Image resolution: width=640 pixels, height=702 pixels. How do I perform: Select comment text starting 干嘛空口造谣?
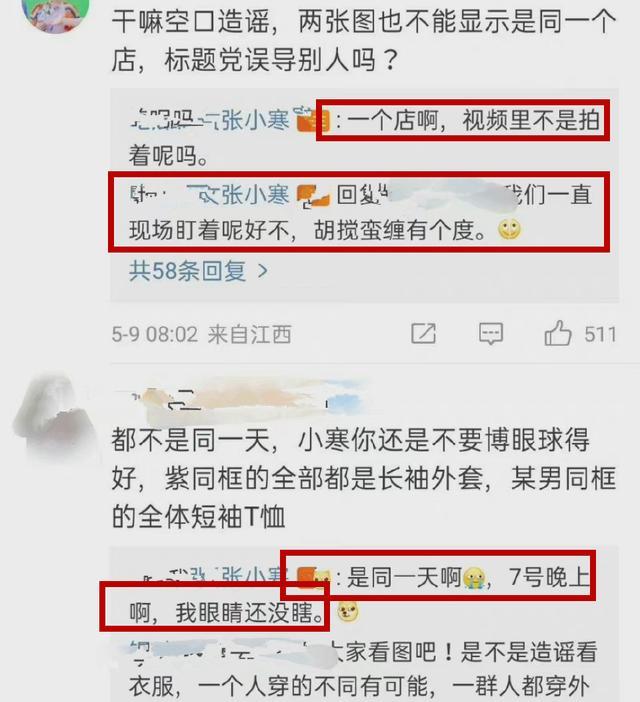[x=363, y=41]
